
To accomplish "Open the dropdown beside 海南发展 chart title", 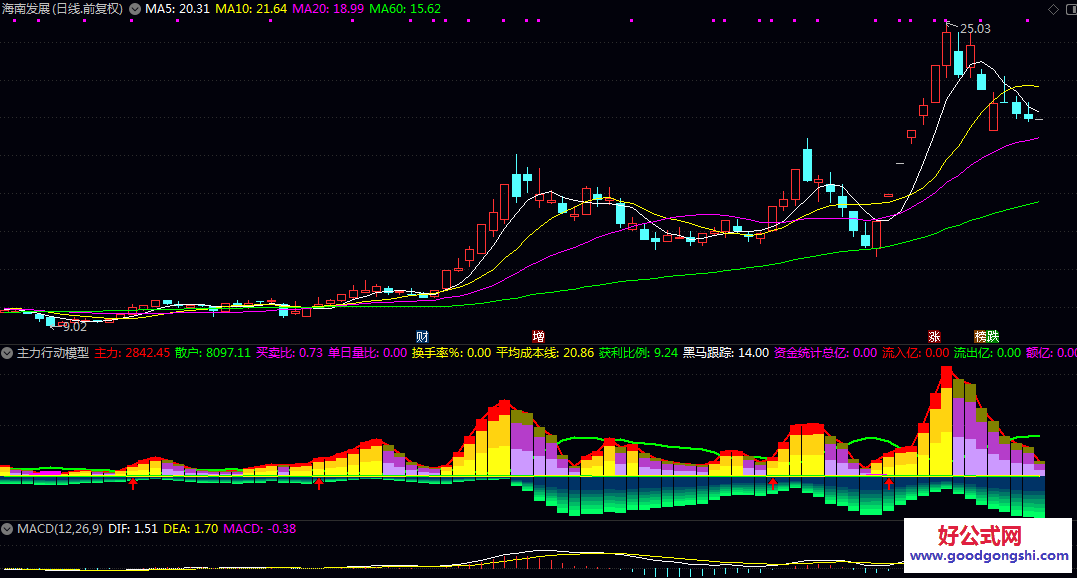I will pyautogui.click(x=134, y=9).
